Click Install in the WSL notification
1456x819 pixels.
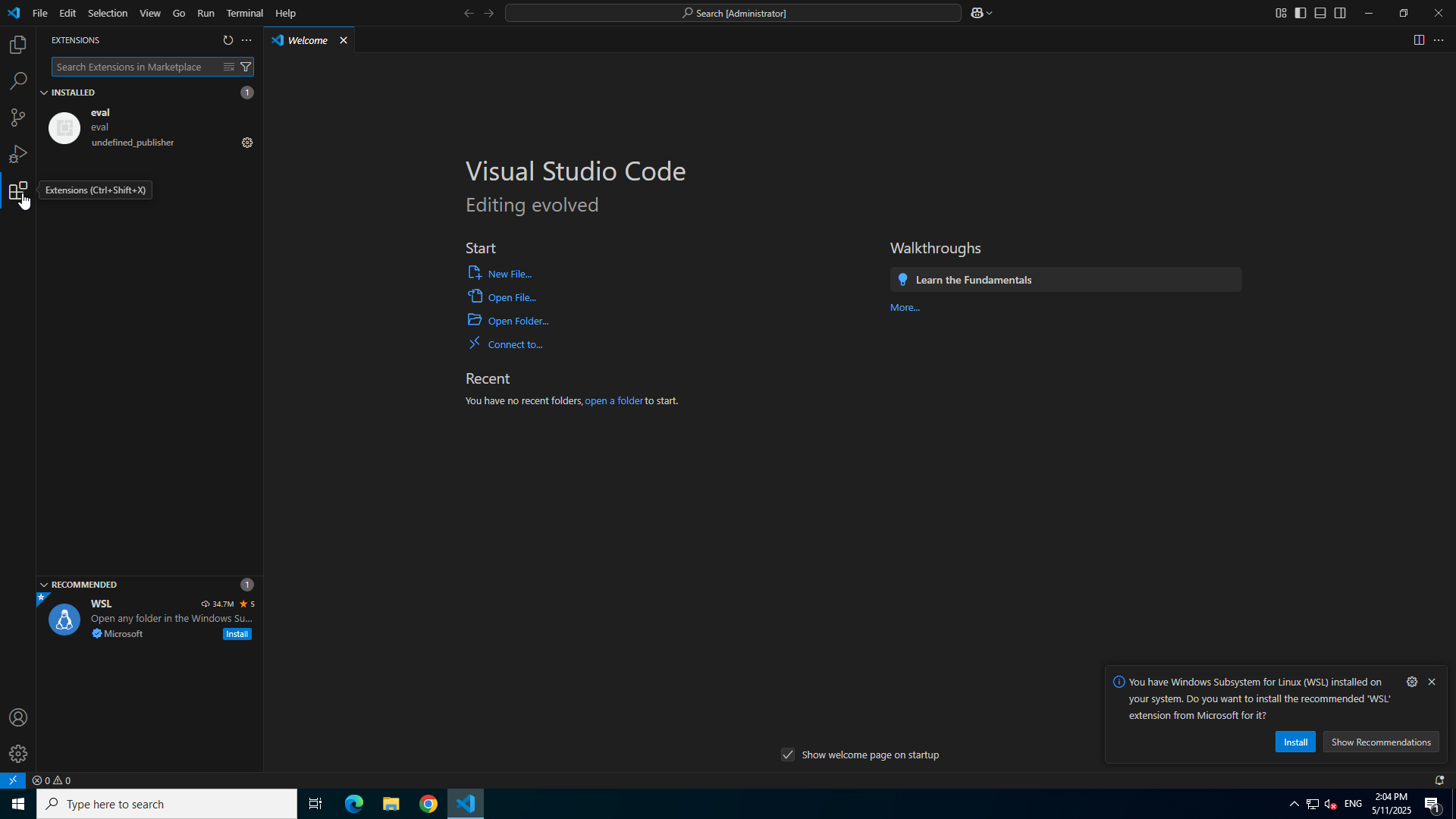1295,742
